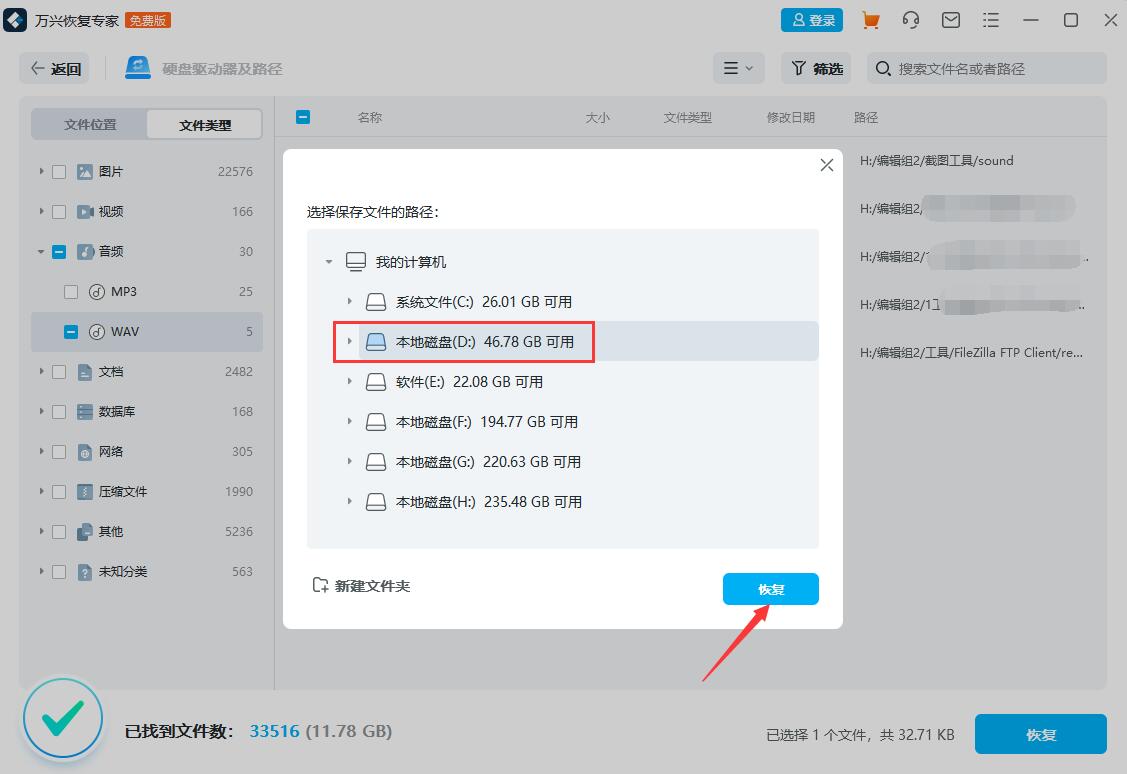This screenshot has height=774, width=1127.
Task: Expand the 本地磁盘(D:) drive
Action: [349, 341]
